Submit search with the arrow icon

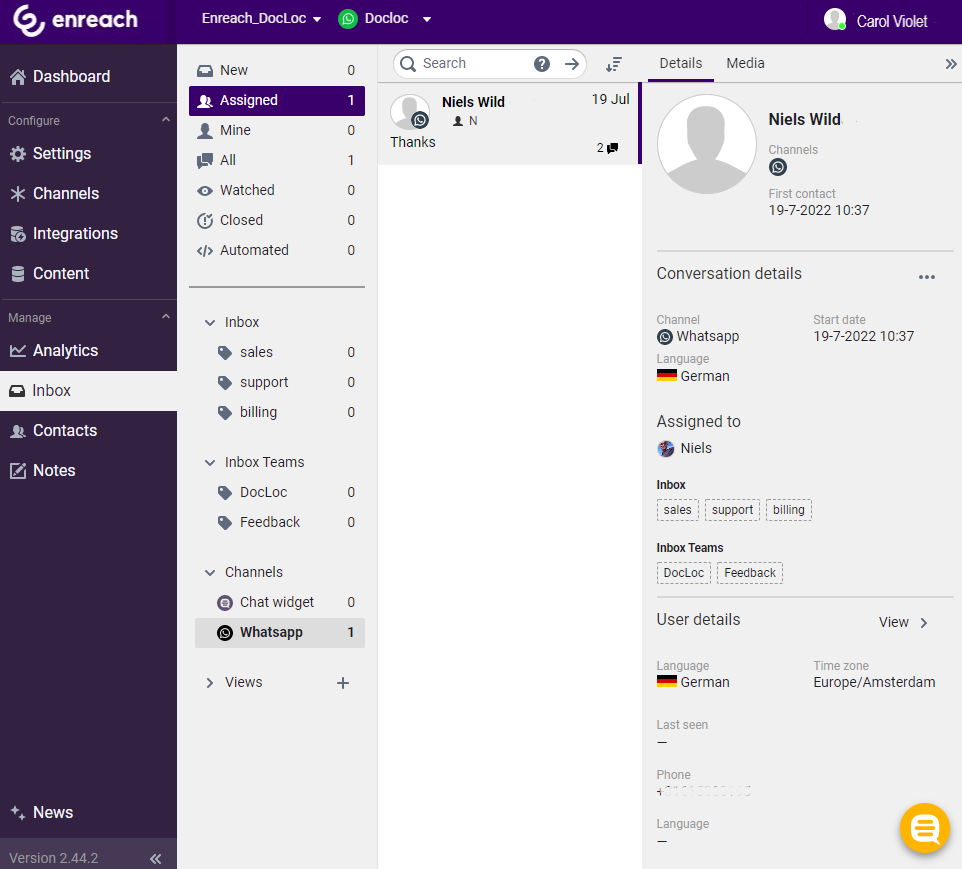572,64
